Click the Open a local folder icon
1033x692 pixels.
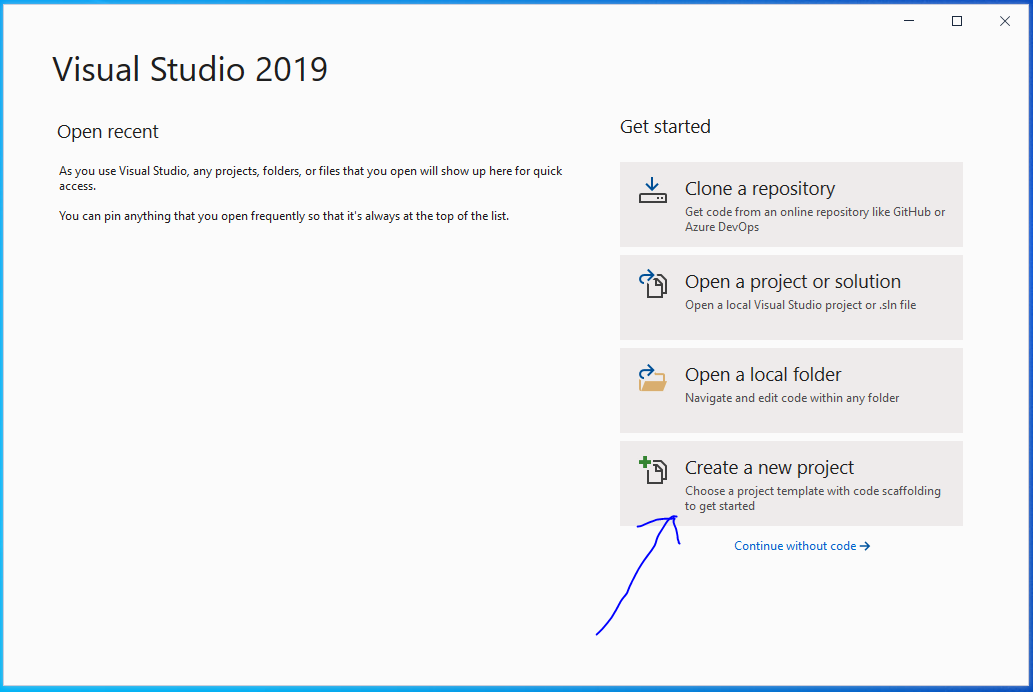point(652,378)
